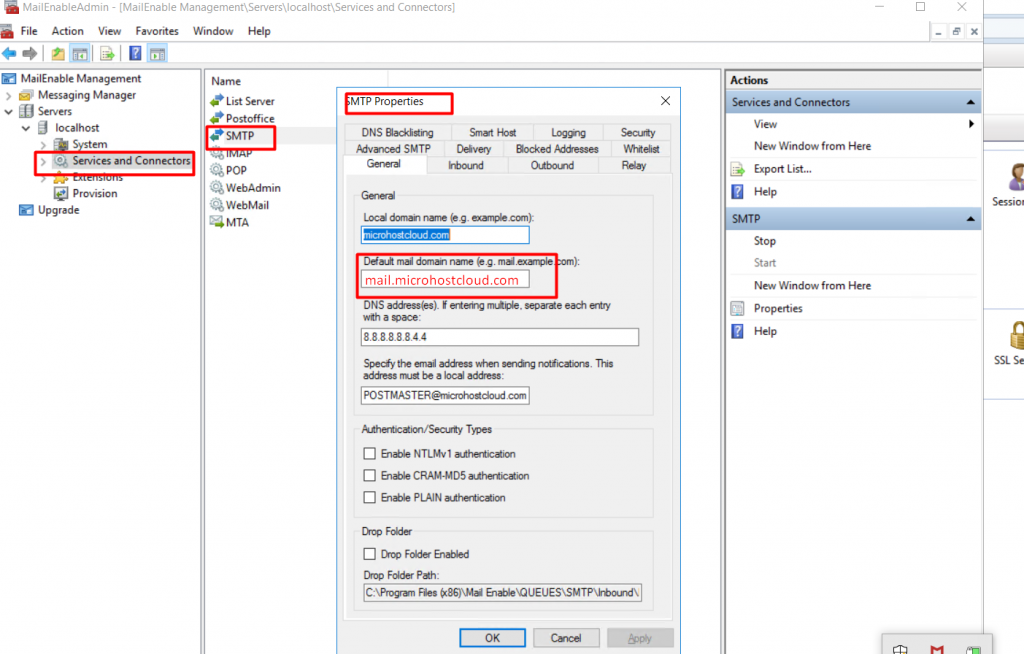Collapse the Services and Connectors actions section

[x=970, y=103]
